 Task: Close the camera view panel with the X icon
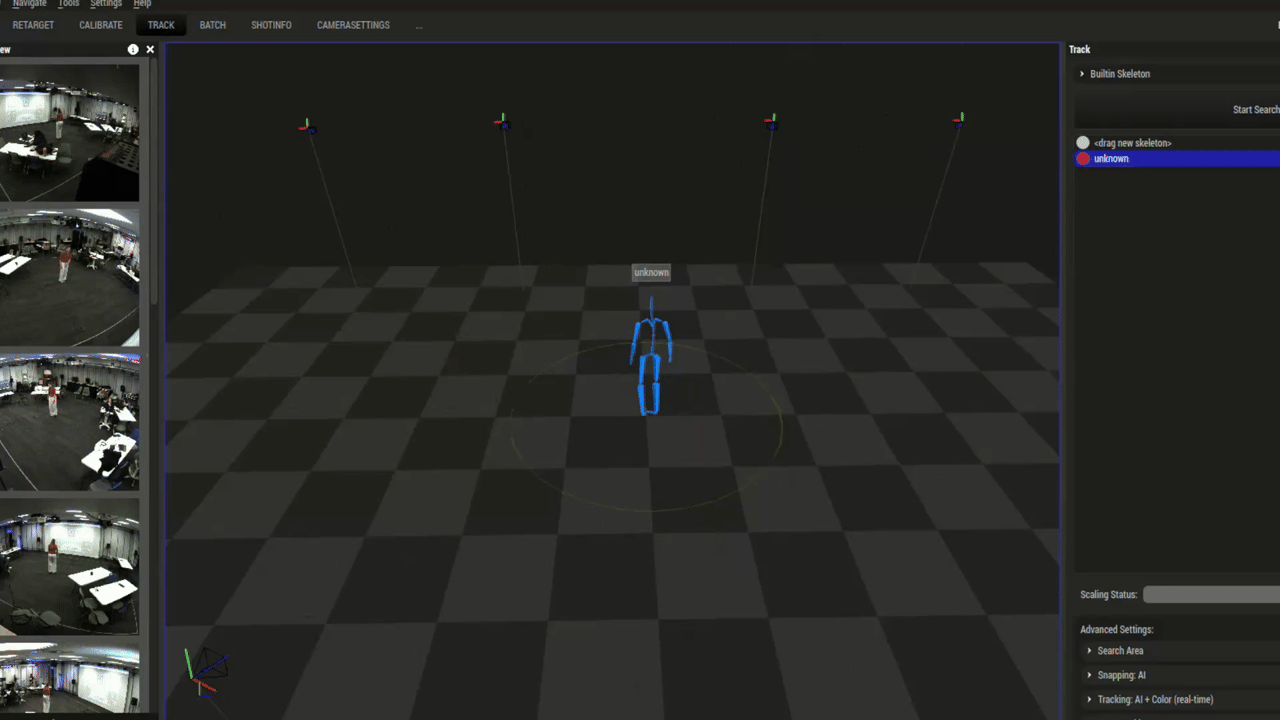(150, 49)
